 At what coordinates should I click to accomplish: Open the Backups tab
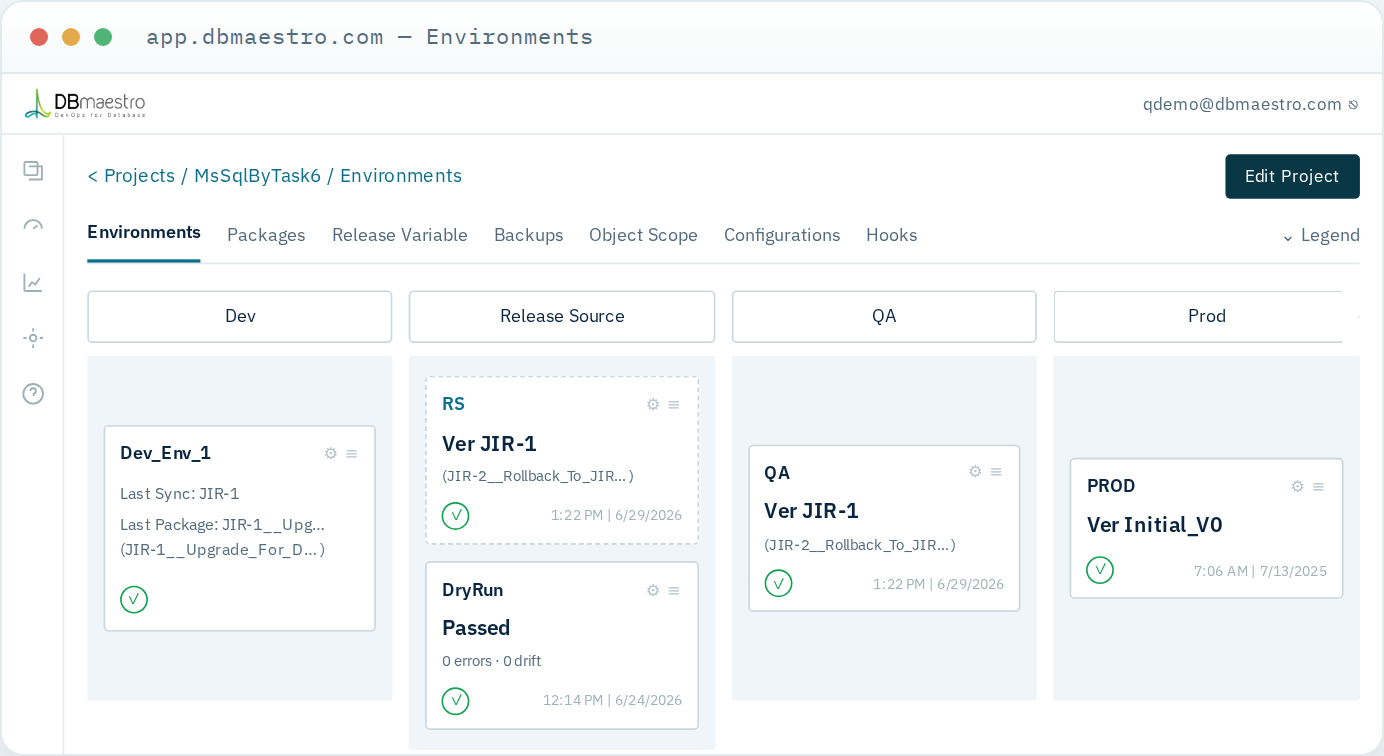pyautogui.click(x=528, y=235)
